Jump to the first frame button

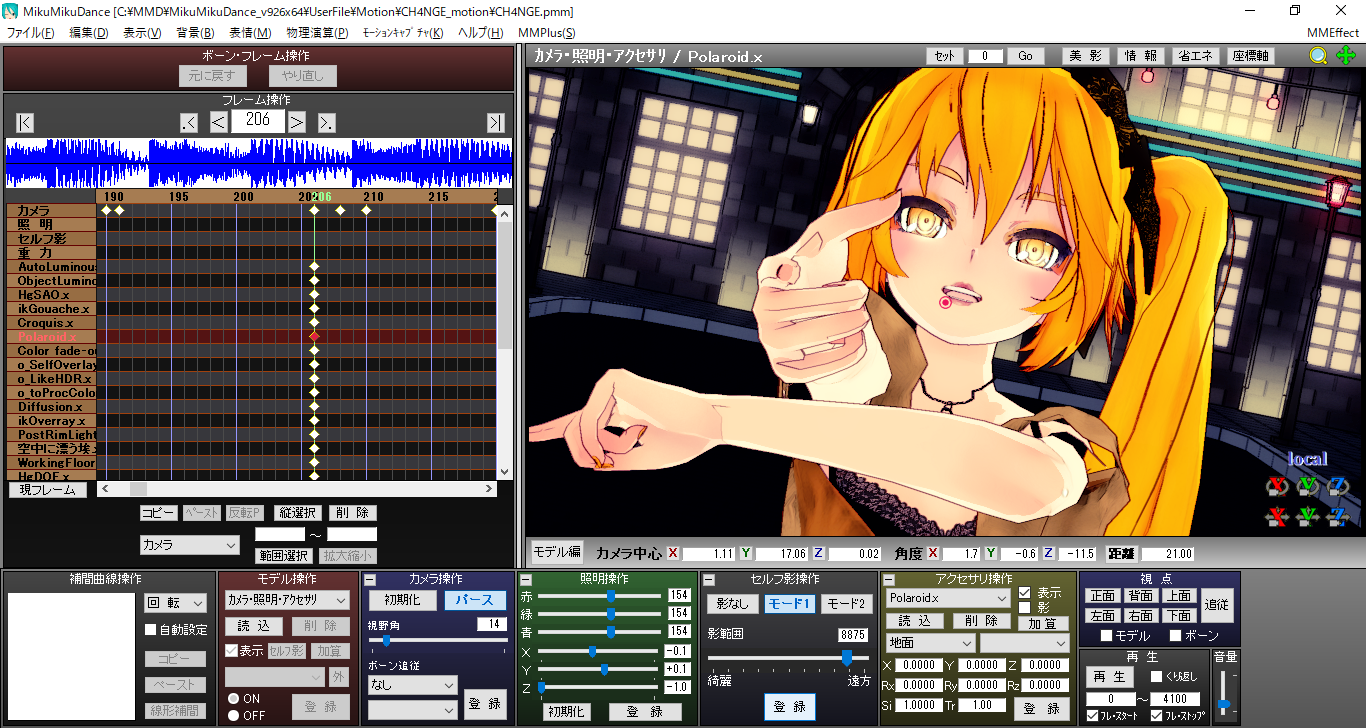pos(25,122)
